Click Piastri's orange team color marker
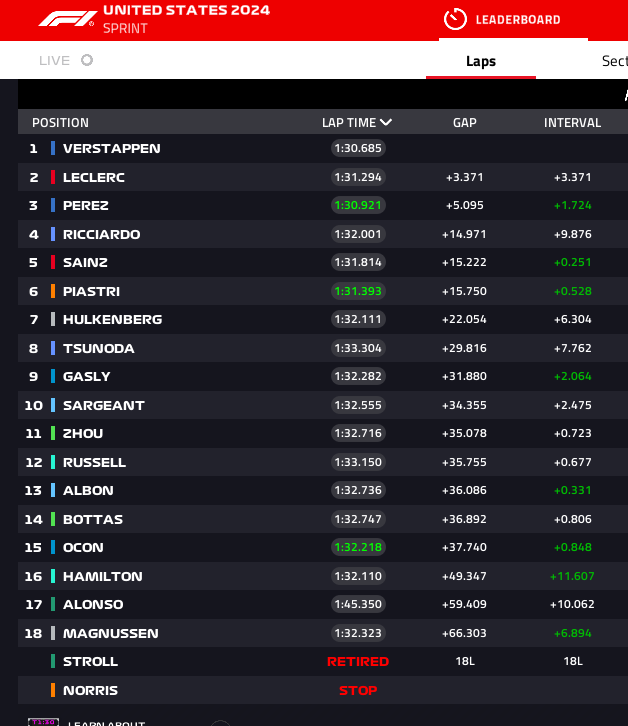This screenshot has height=726, width=628. [53, 291]
